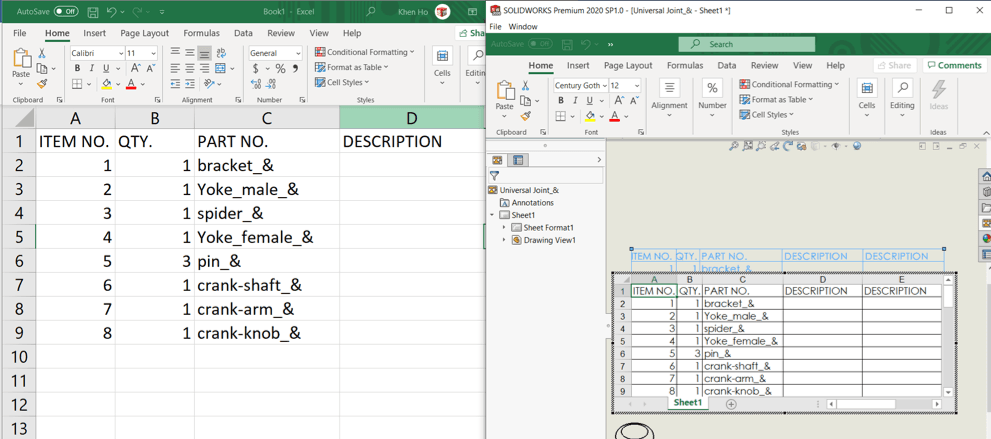Open the Conditional Formatting dropdown in Book1 Excel
The width and height of the screenshot is (991, 439).
point(365,52)
